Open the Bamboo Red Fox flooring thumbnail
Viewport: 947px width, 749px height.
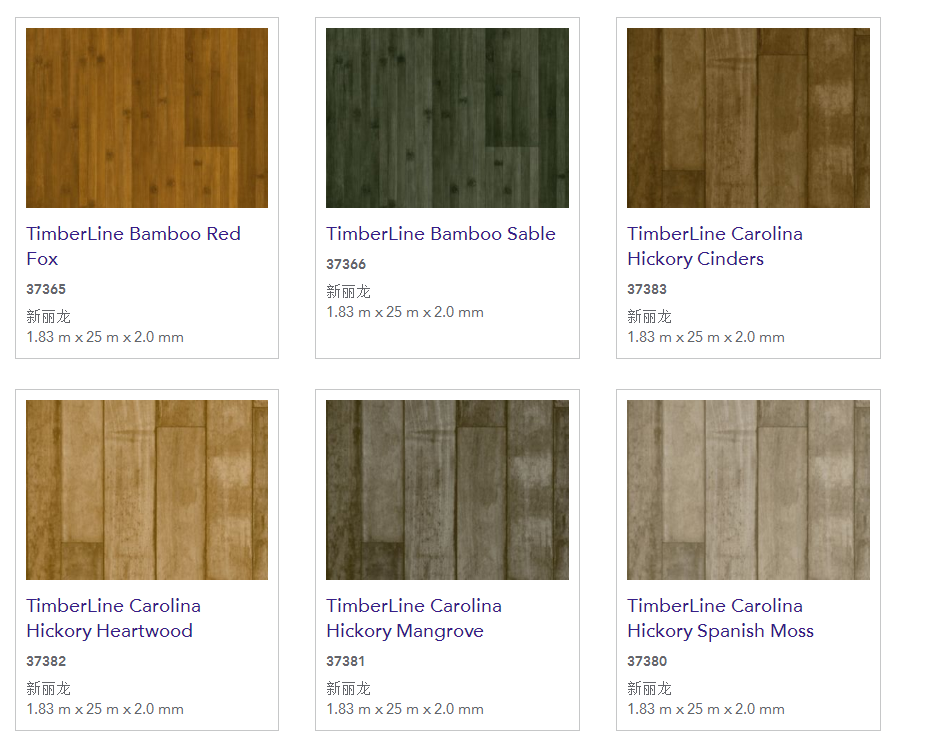point(147,118)
